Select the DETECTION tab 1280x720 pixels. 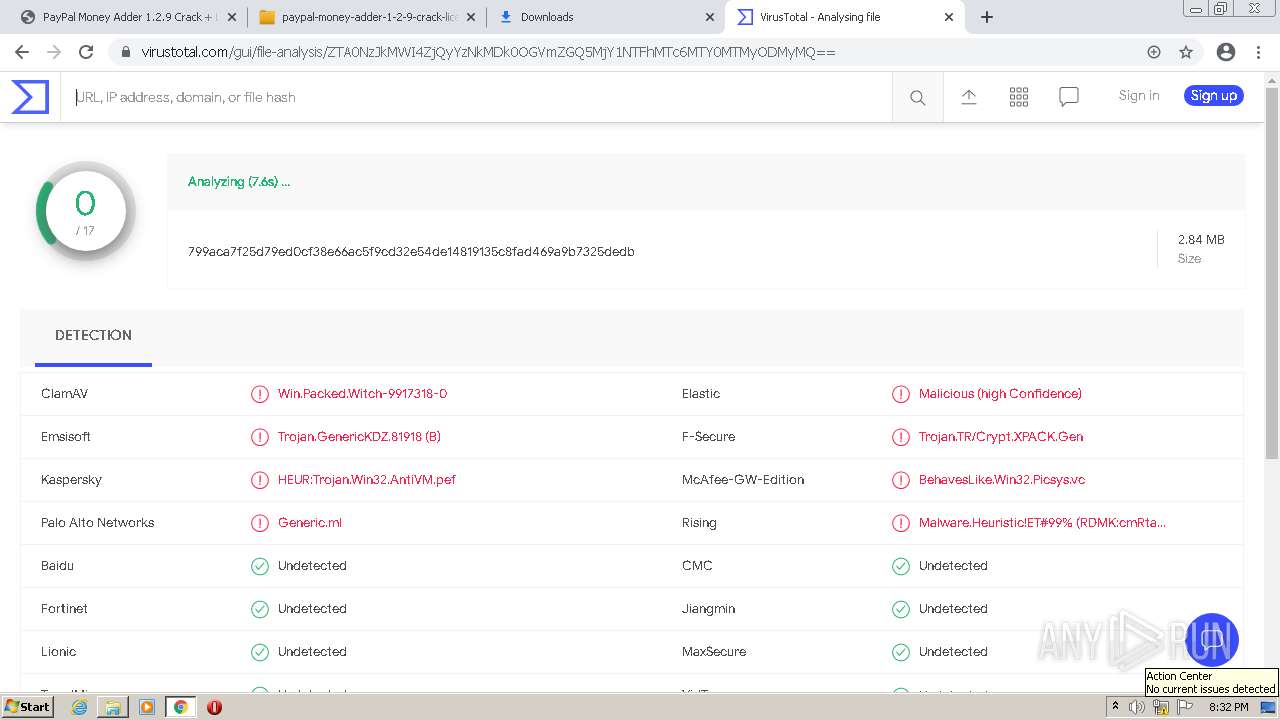click(x=93, y=336)
